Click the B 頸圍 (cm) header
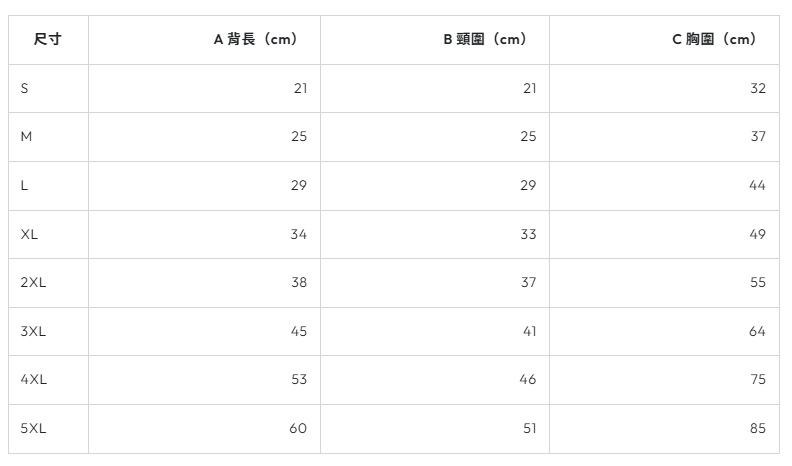 click(x=484, y=40)
